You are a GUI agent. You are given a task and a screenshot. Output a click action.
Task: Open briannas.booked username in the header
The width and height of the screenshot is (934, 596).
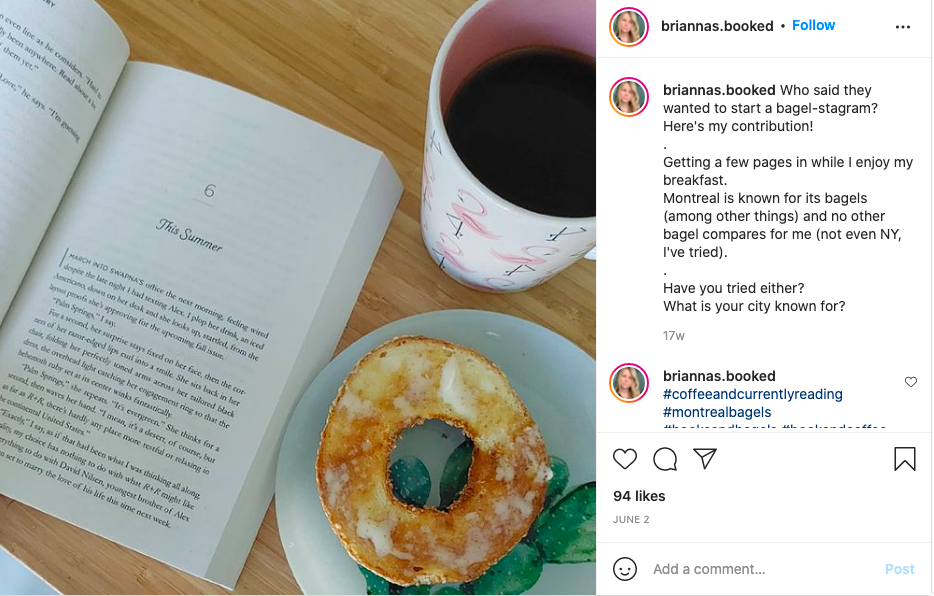coord(717,26)
